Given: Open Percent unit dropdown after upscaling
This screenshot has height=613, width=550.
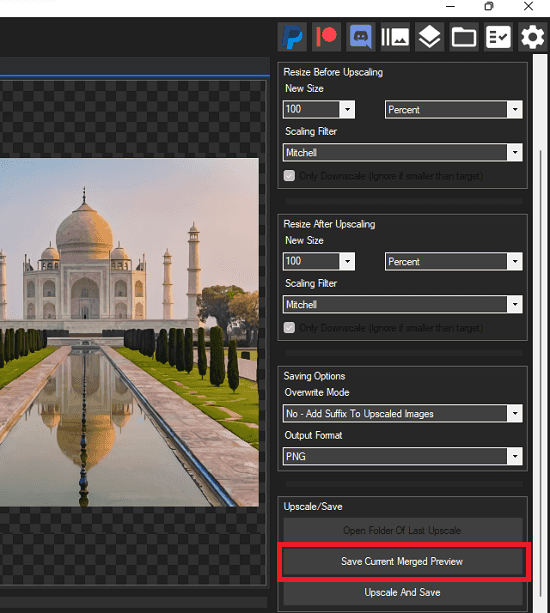Looking at the screenshot, I should (454, 262).
